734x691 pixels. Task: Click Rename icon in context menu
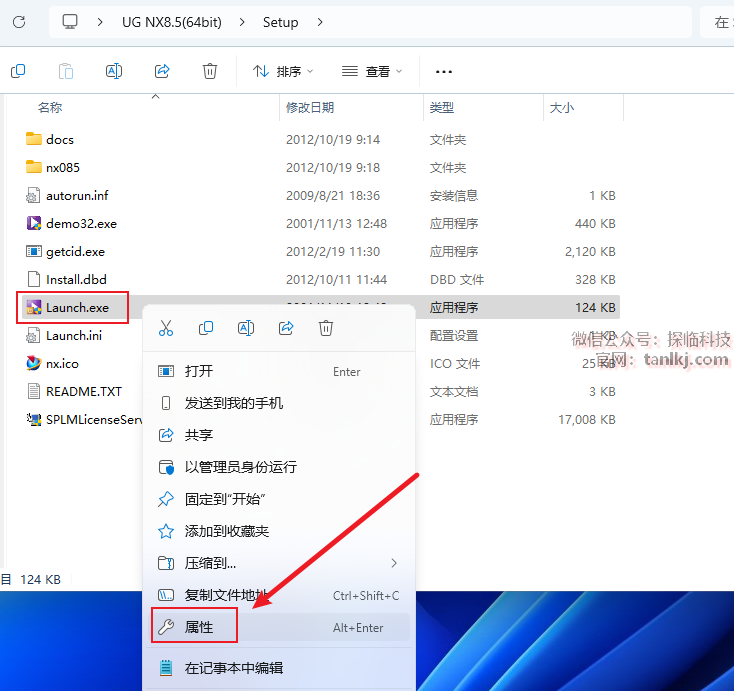(246, 328)
